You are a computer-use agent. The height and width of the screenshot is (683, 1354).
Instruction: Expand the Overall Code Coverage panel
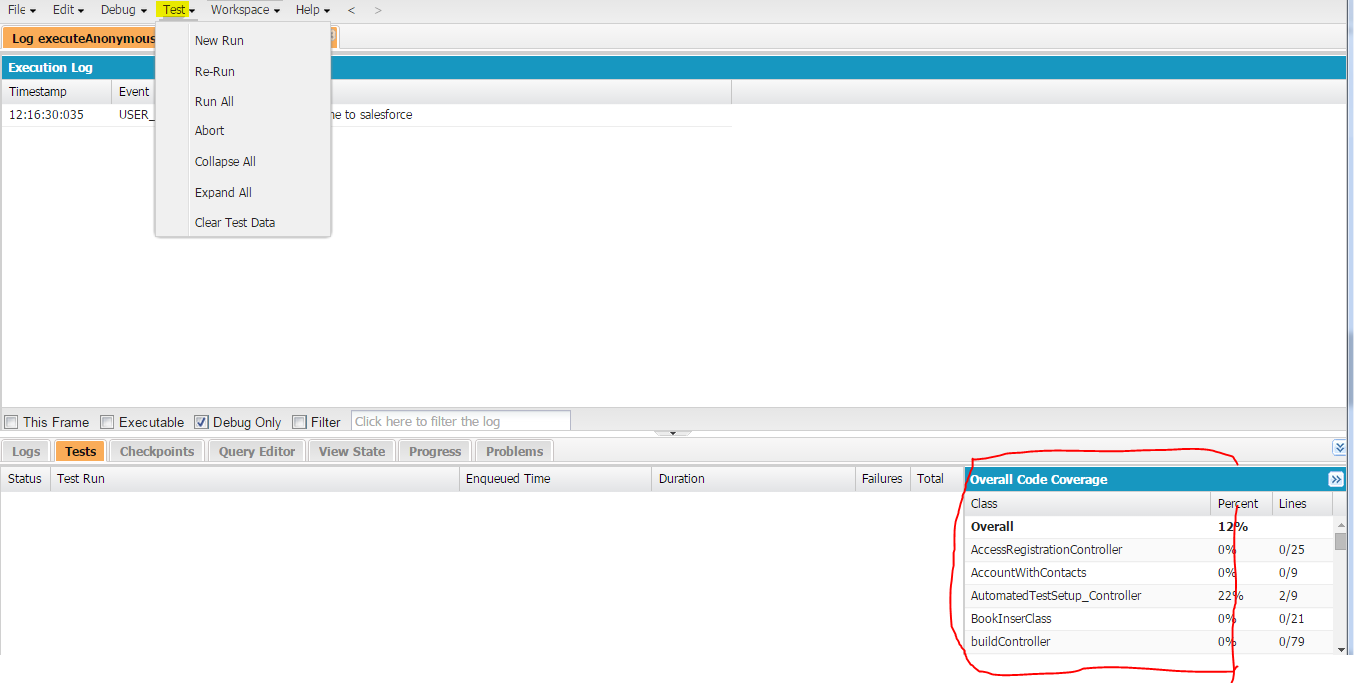(1336, 478)
